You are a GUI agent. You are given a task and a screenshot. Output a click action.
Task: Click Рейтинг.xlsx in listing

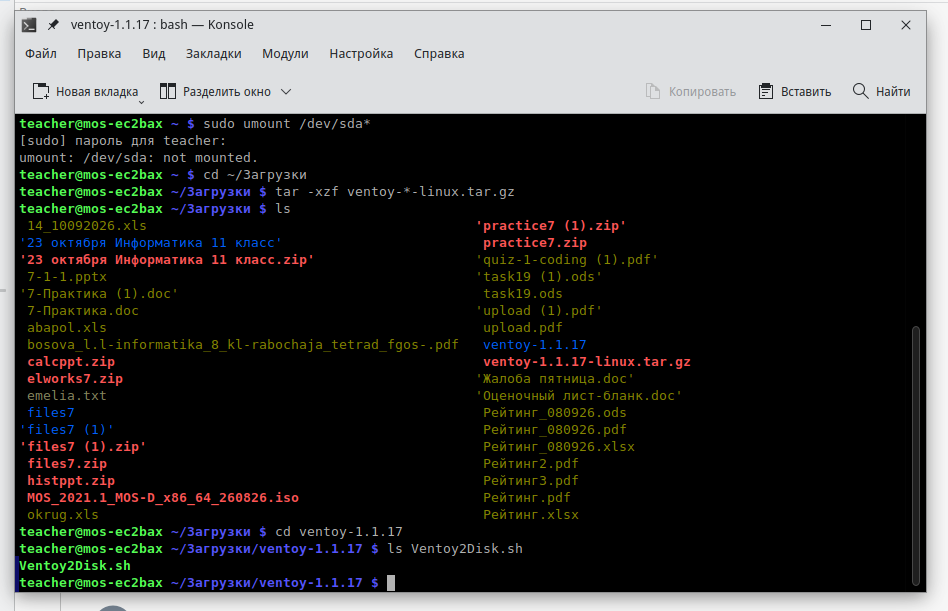coord(530,515)
